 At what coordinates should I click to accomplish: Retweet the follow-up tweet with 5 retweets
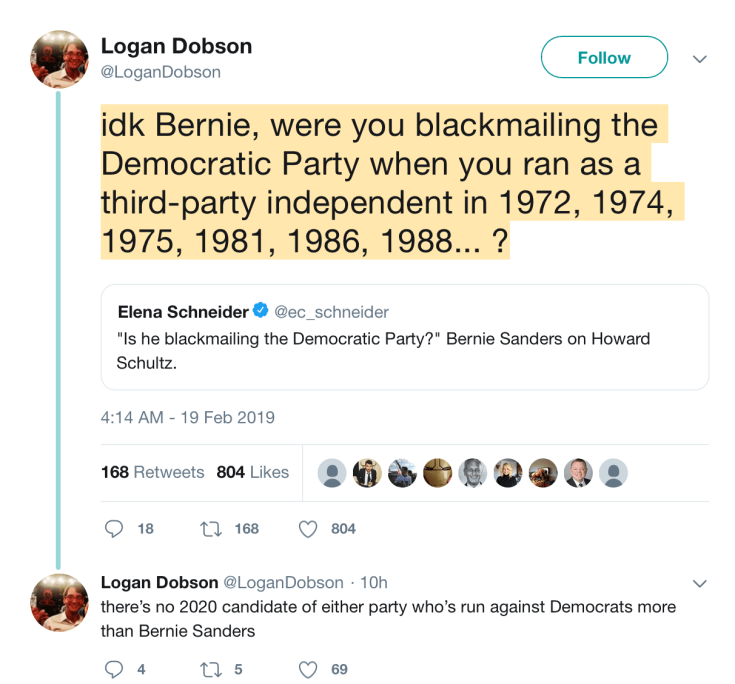tap(214, 669)
